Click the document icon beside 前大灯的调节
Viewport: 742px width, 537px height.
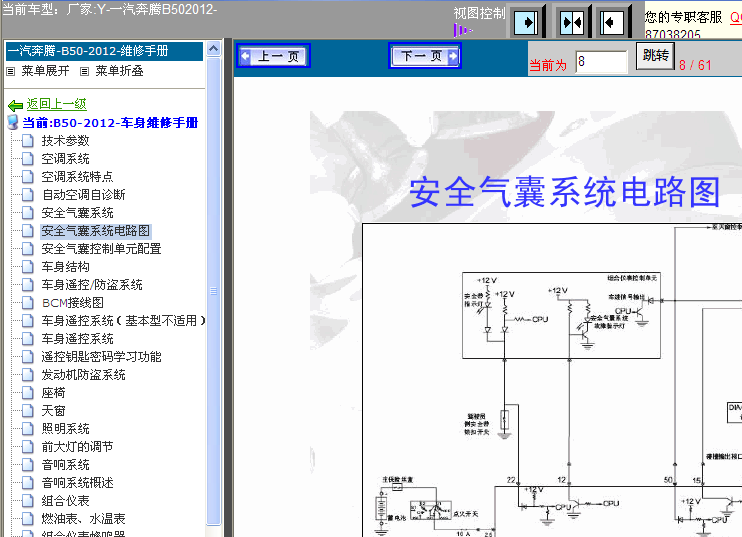pyautogui.click(x=28, y=446)
